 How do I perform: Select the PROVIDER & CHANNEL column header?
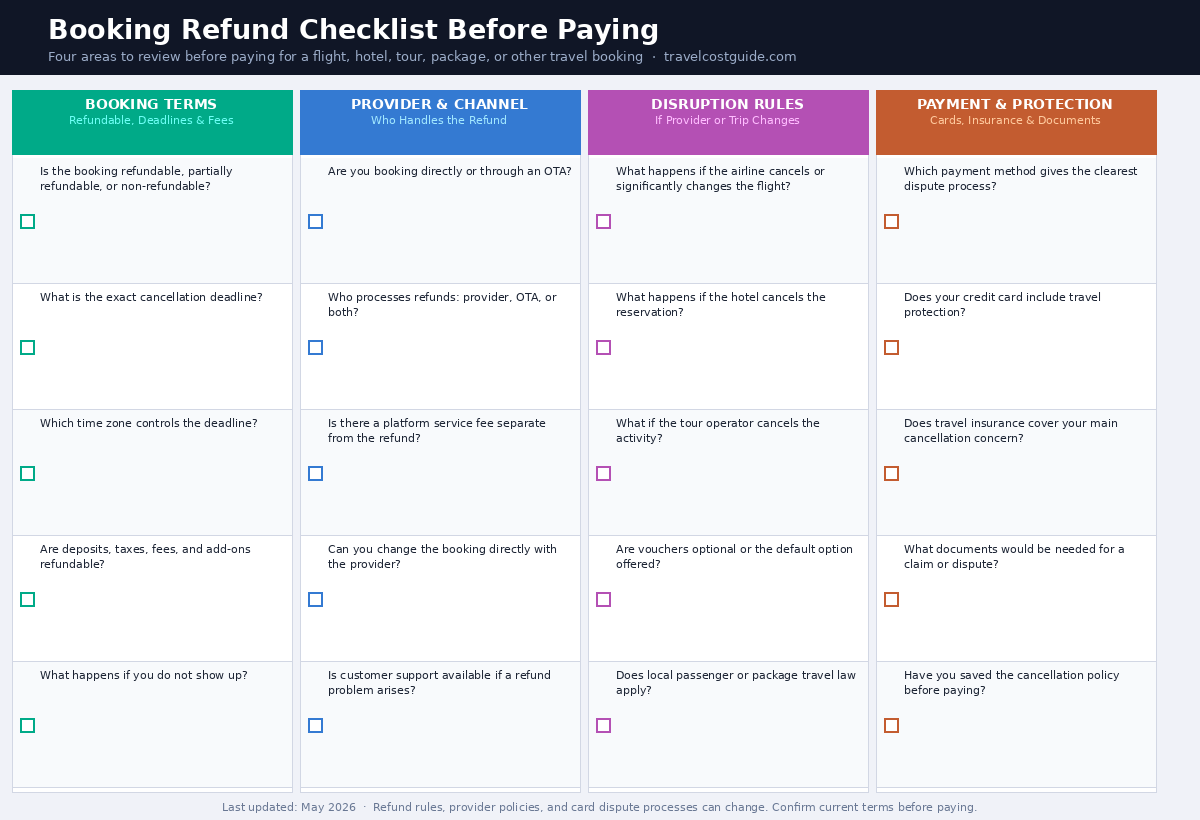click(440, 122)
